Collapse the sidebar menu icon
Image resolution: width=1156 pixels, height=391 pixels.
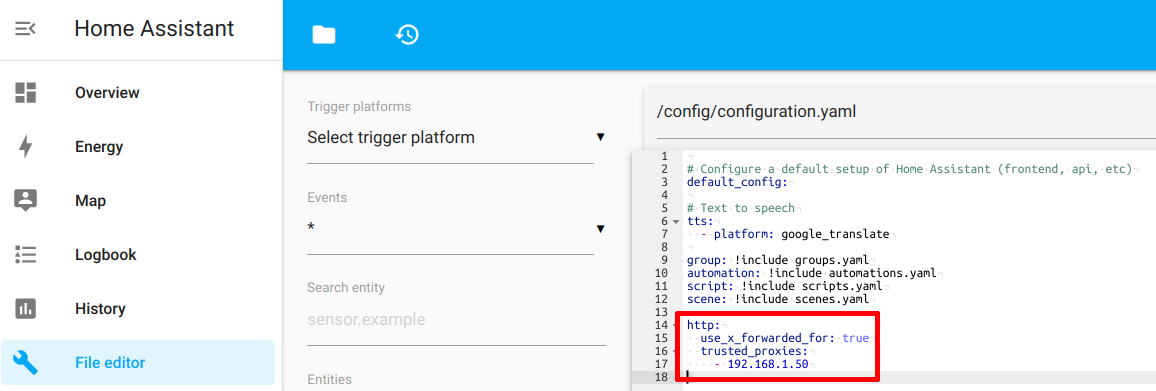(26, 29)
